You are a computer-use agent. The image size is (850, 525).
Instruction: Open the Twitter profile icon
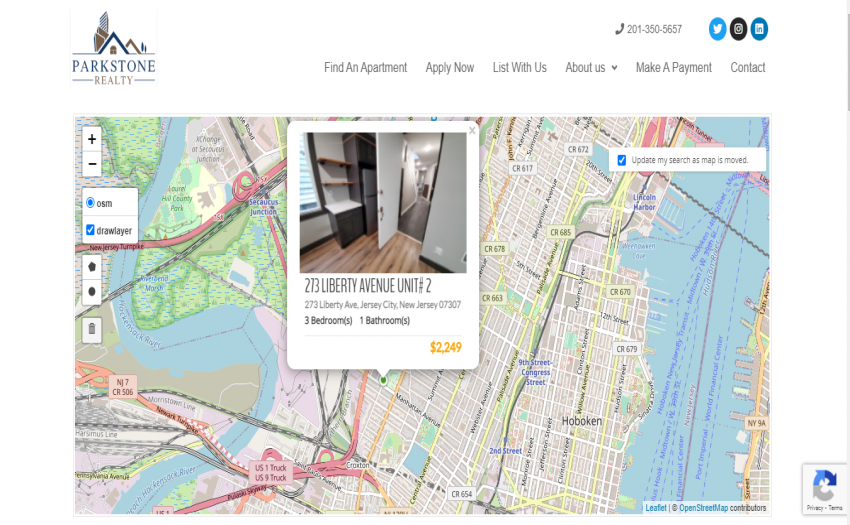(x=717, y=29)
